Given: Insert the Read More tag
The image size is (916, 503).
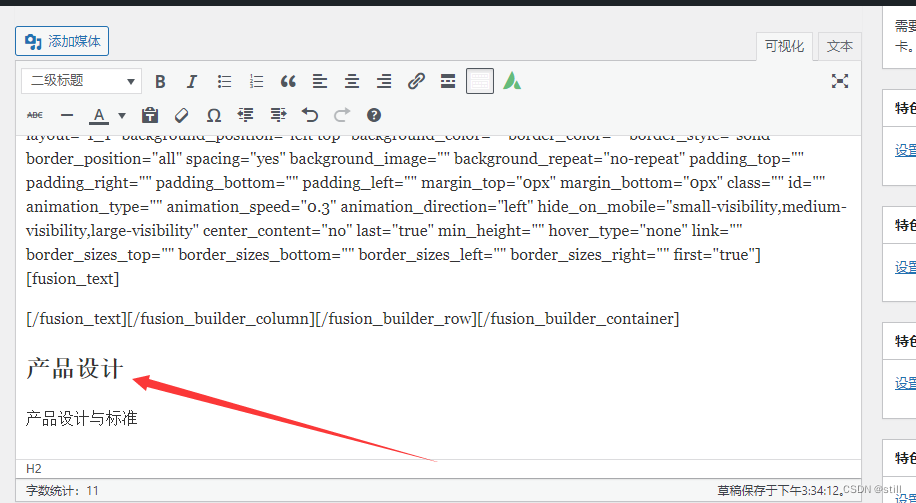Looking at the screenshot, I should click(x=448, y=81).
